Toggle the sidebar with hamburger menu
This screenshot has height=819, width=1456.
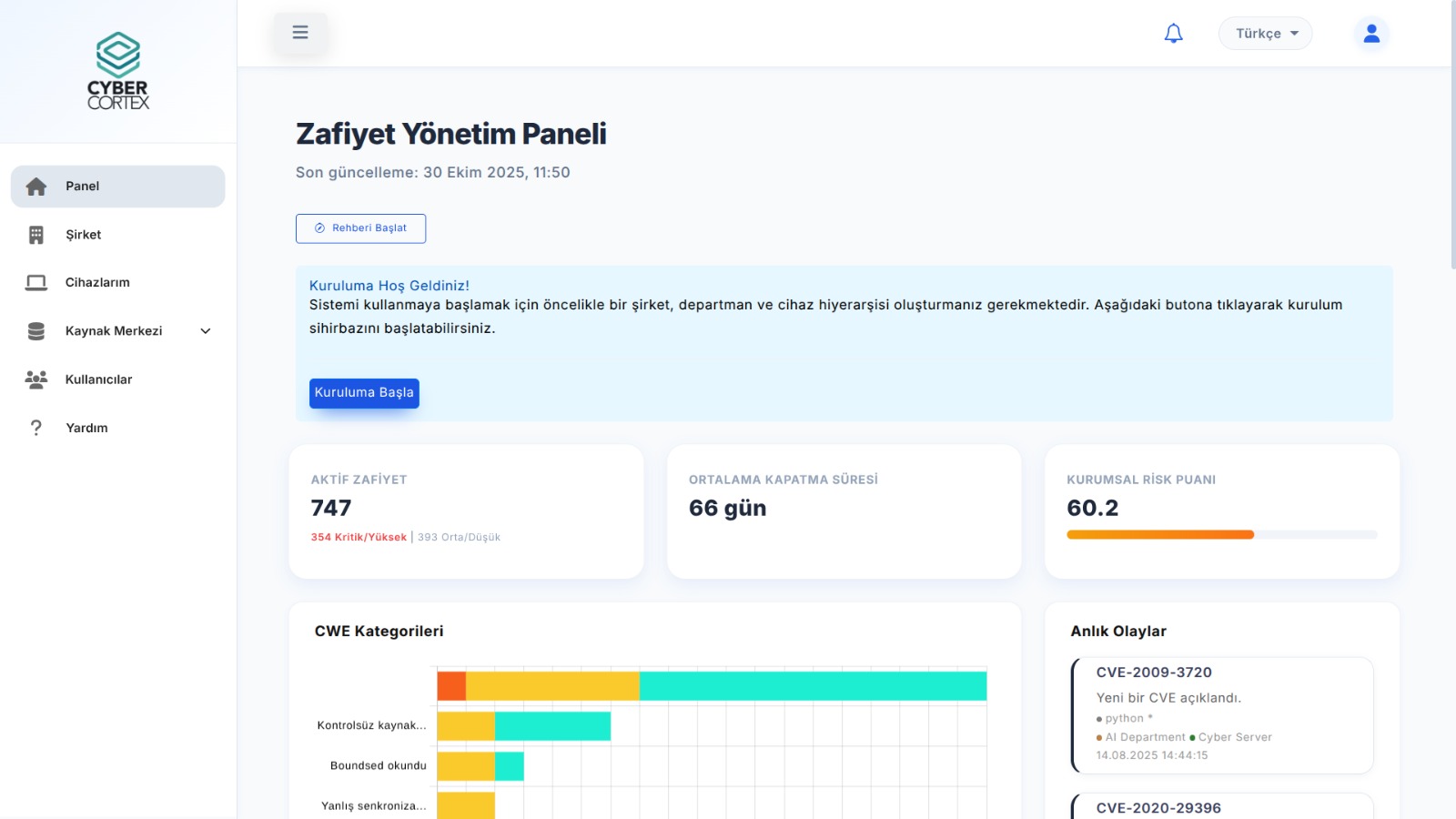[300, 32]
